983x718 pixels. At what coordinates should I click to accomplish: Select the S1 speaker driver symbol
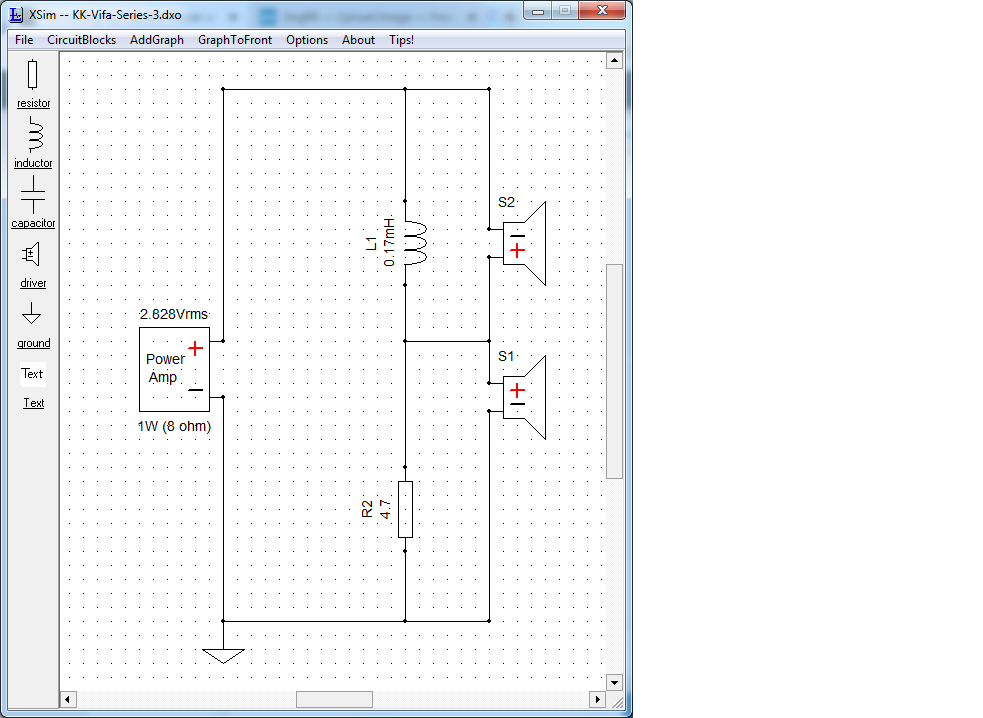[524, 397]
